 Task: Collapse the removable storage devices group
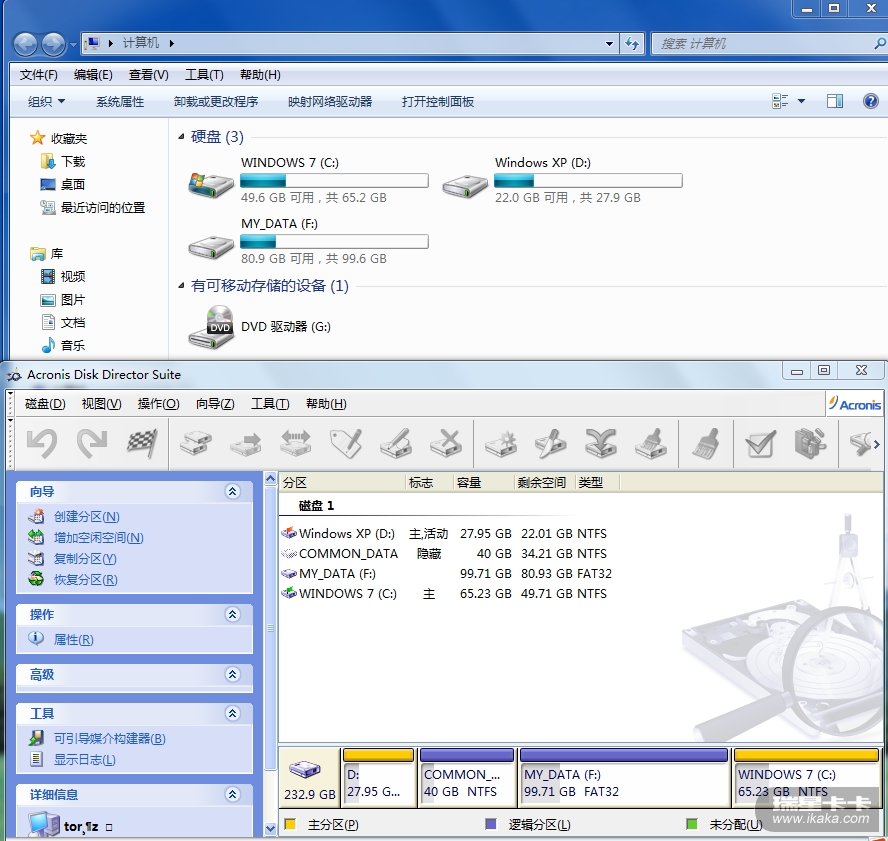coord(181,285)
